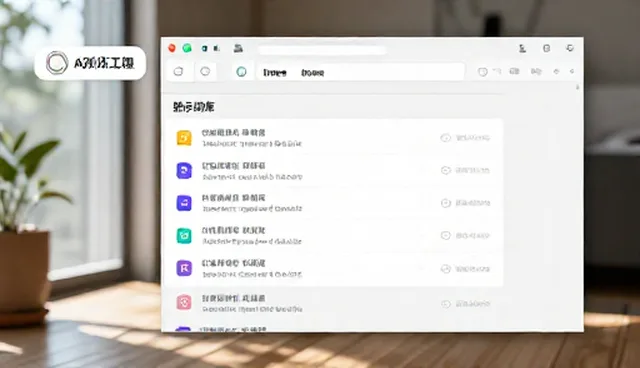
Task: Click the rightmost icon in the title bar
Action: click(570, 48)
